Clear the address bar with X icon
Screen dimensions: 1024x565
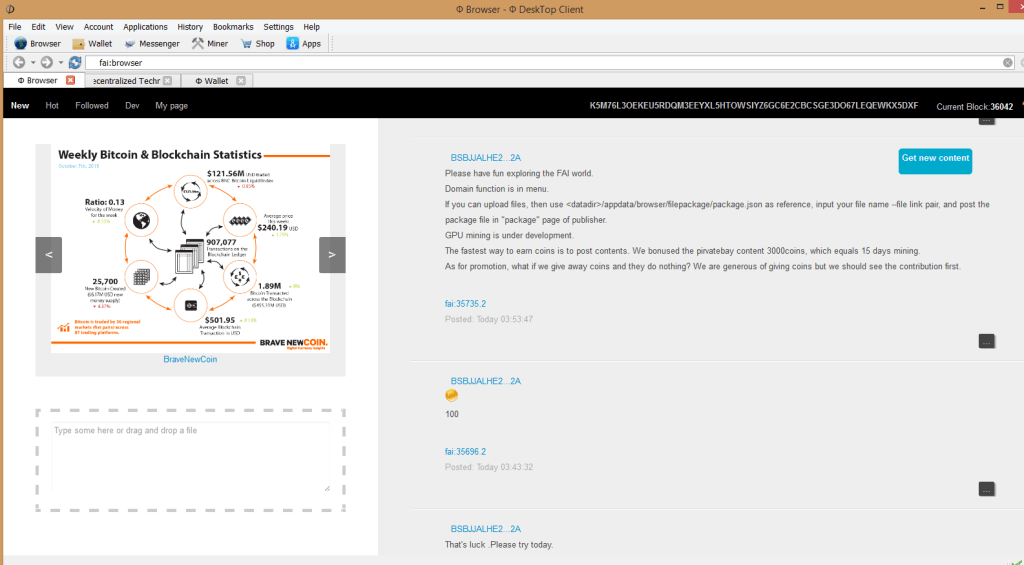pyautogui.click(x=1008, y=63)
